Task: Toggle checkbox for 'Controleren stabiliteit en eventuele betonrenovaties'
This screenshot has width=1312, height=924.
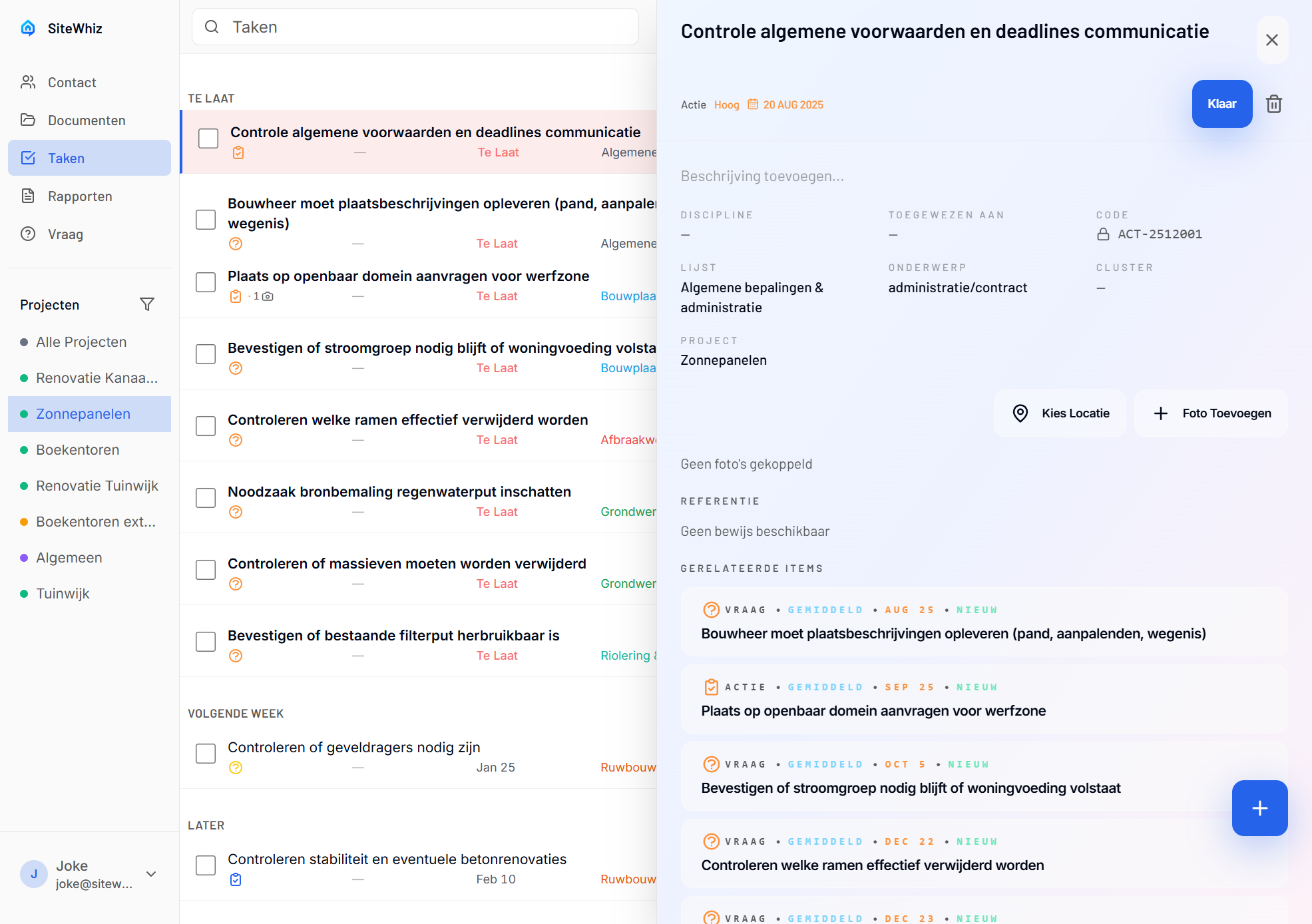Action: coord(206,865)
